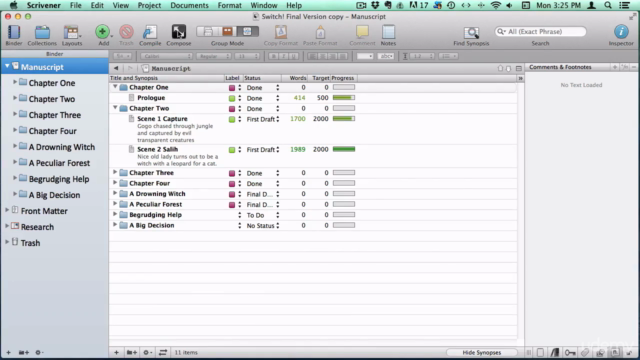Image resolution: width=640 pixels, height=360 pixels.
Task: Open gear menu in binder footer
Action: point(39,352)
